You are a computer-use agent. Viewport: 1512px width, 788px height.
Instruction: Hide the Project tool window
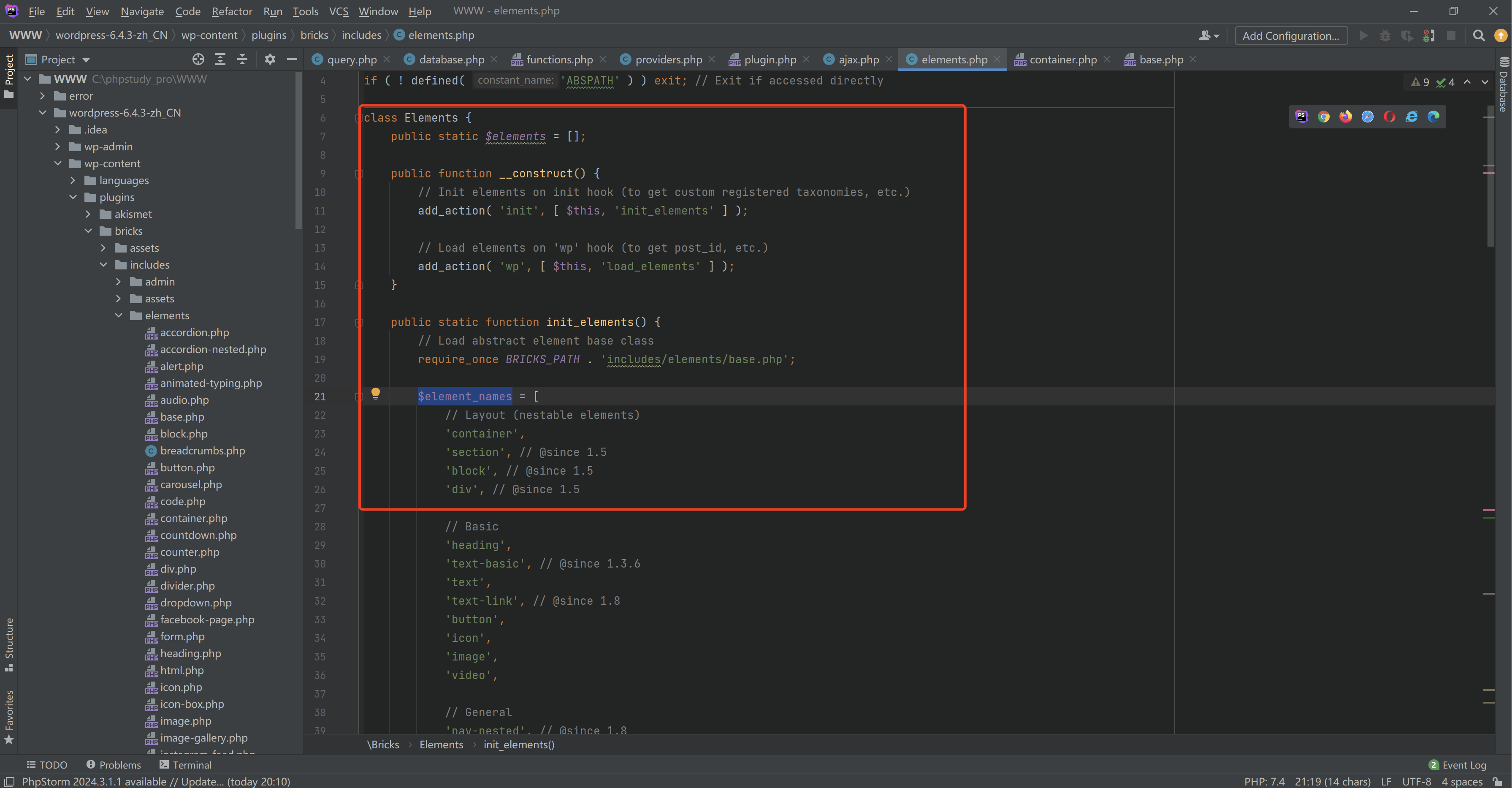(x=292, y=59)
